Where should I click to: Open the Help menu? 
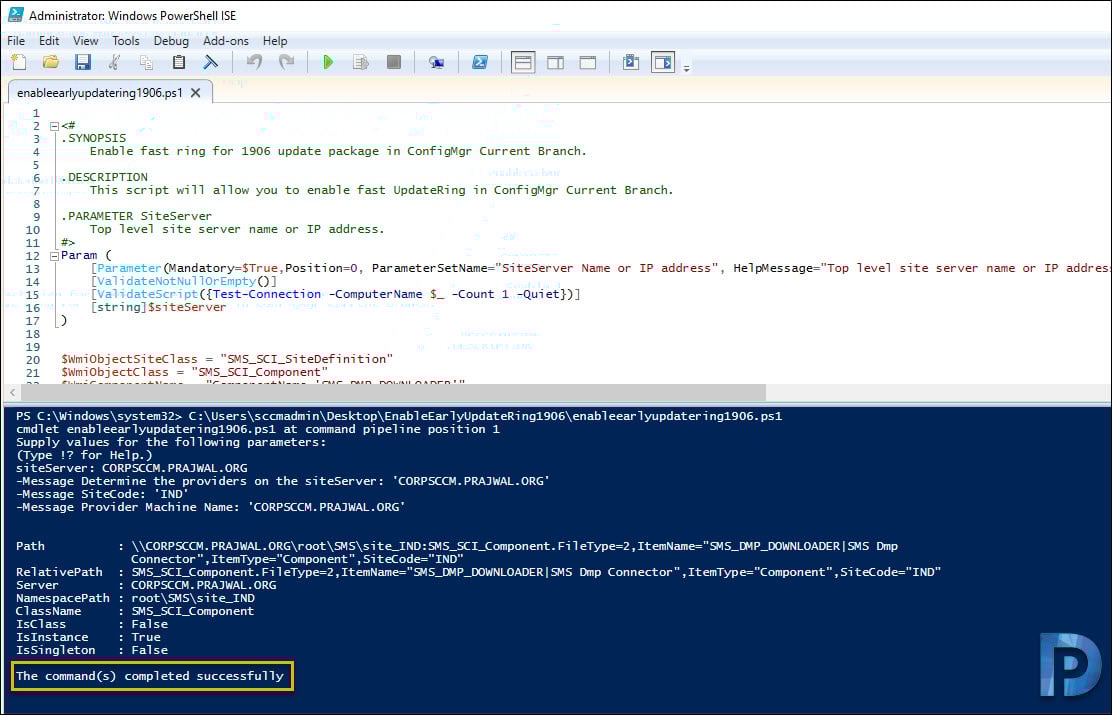point(275,41)
